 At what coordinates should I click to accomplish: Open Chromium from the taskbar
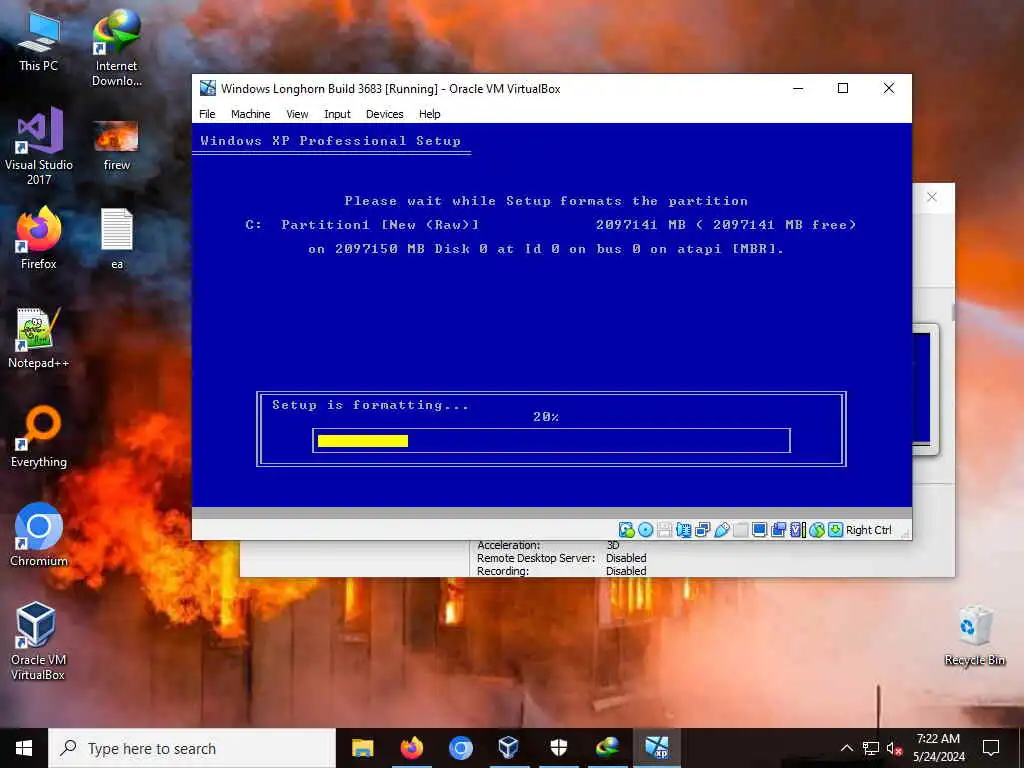click(x=460, y=748)
